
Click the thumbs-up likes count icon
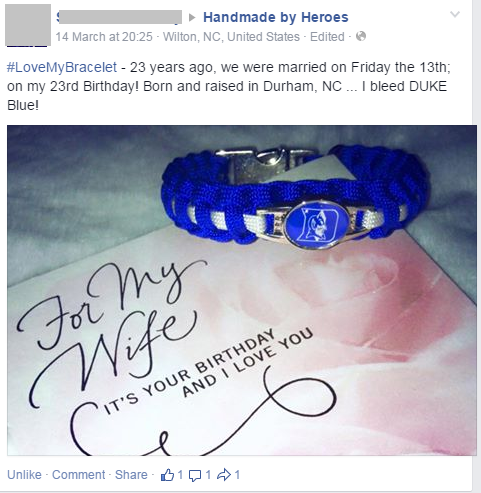[168, 475]
